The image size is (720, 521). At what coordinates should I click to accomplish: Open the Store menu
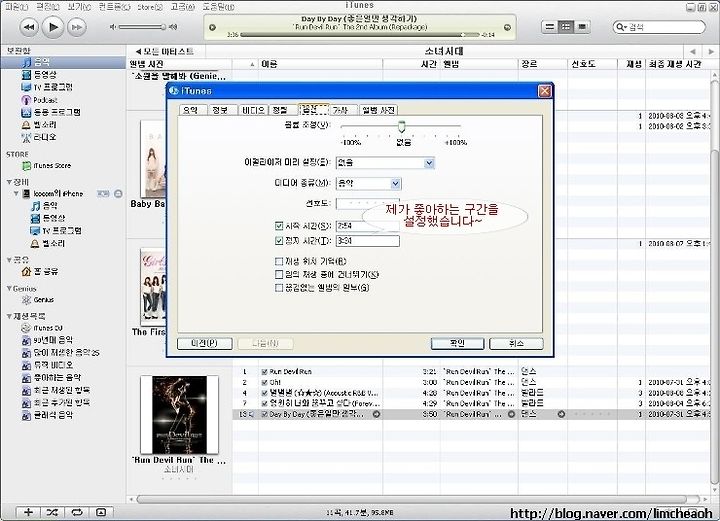point(150,7)
